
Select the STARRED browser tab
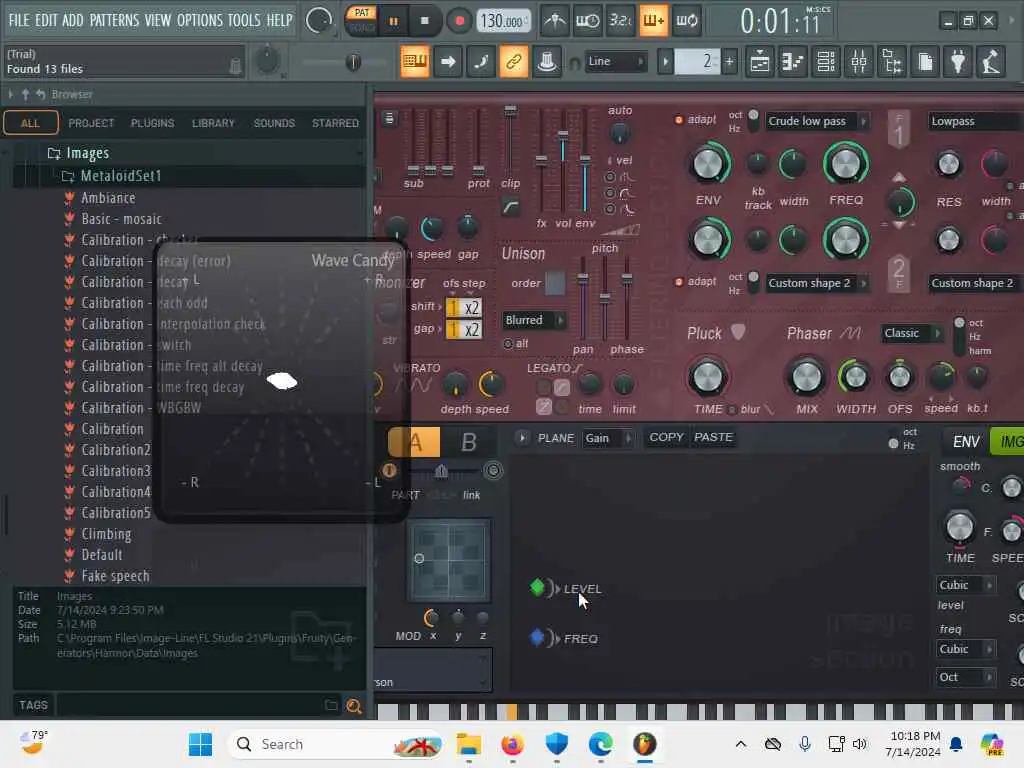point(335,123)
